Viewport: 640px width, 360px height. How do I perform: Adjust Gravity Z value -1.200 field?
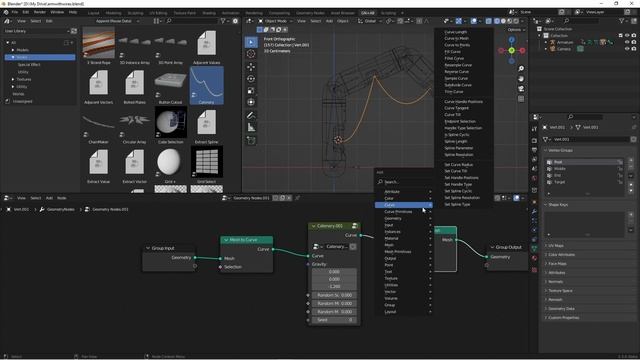[x=334, y=287]
